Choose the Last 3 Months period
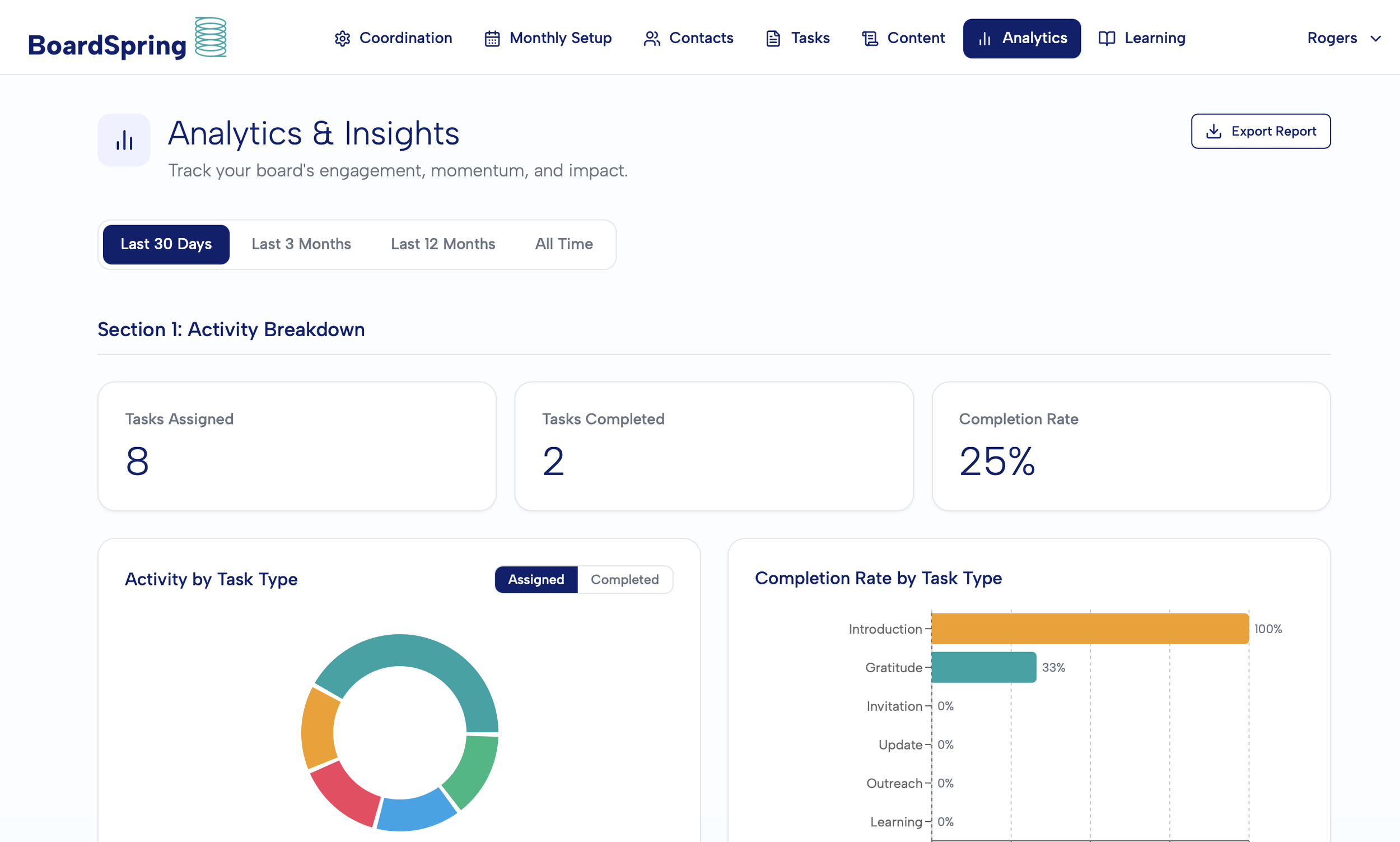The height and width of the screenshot is (842, 1400). (x=301, y=245)
